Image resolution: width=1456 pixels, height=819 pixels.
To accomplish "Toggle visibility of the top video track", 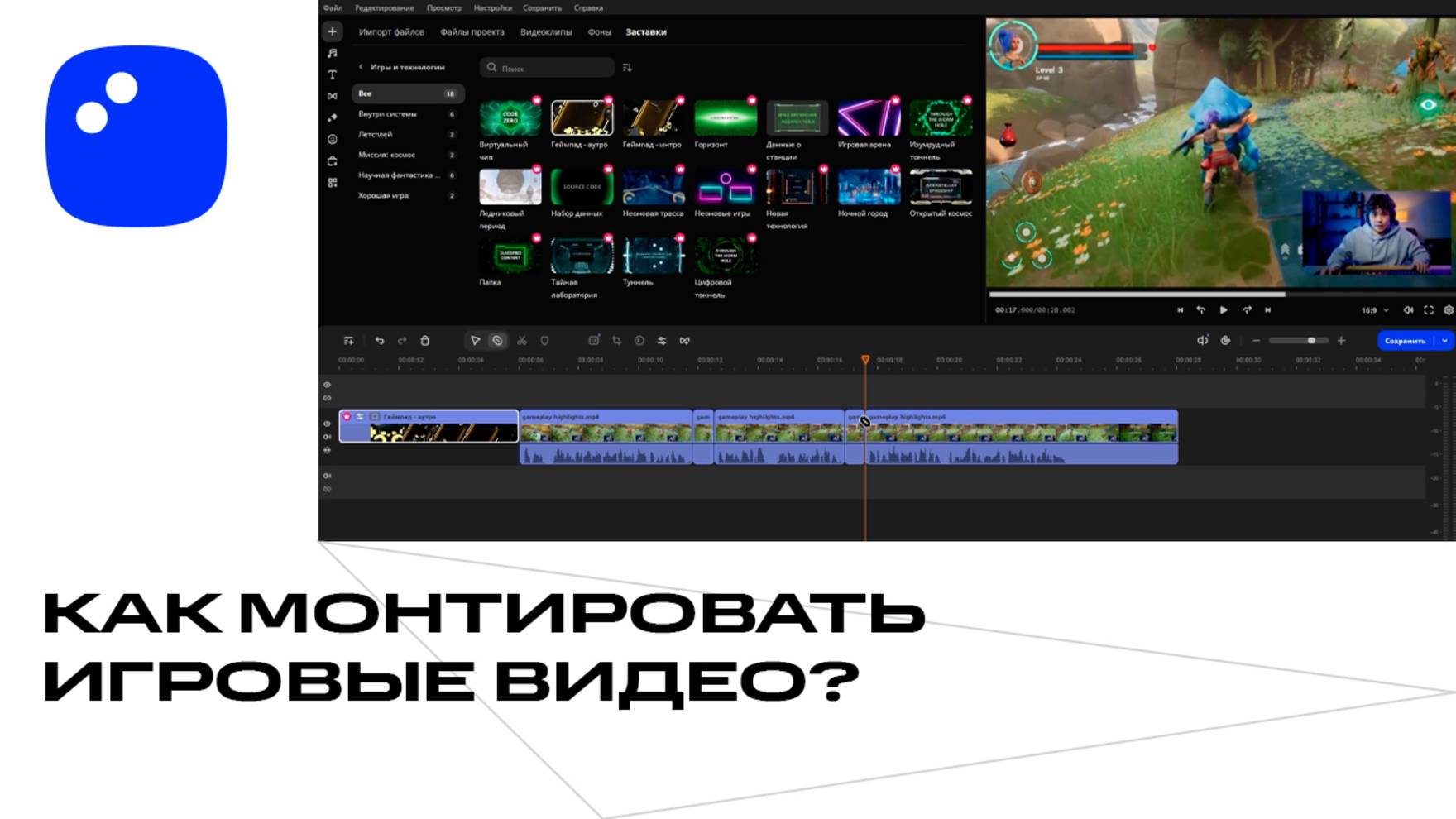I will [327, 386].
